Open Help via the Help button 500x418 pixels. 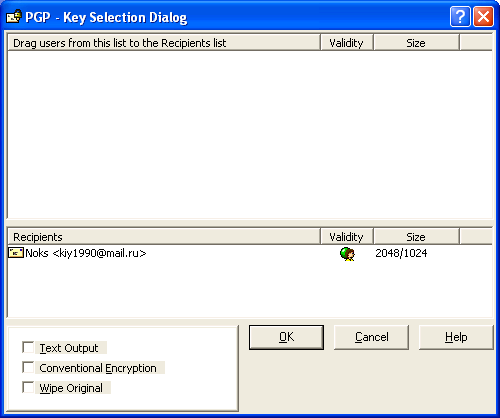pos(456,337)
